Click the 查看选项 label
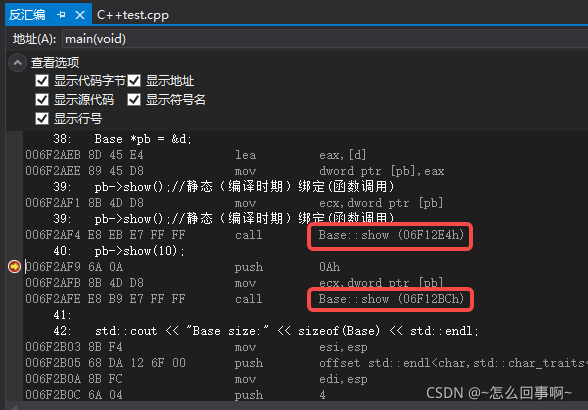The image size is (588, 410). click(55, 63)
